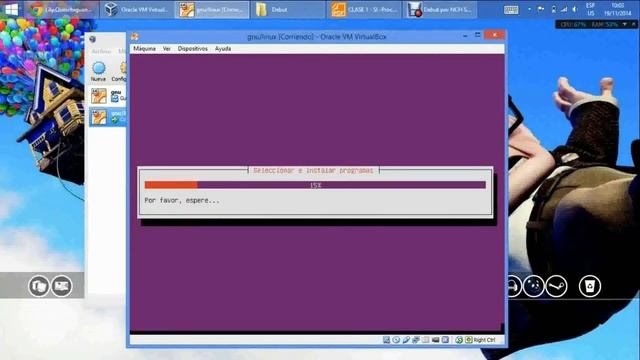Switch to Chrome taskbar button

pos(62,9)
